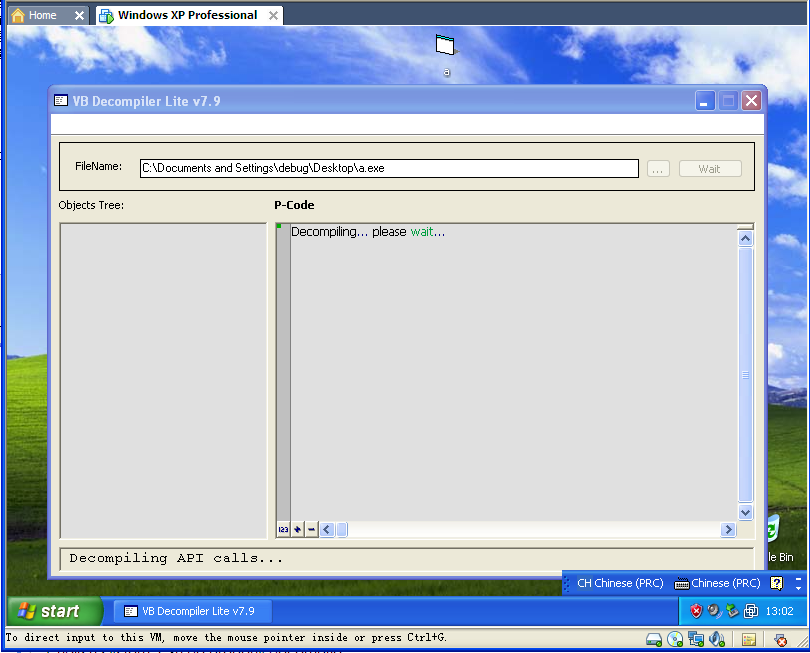
Task: Open the Windows start menu
Action: point(54,611)
